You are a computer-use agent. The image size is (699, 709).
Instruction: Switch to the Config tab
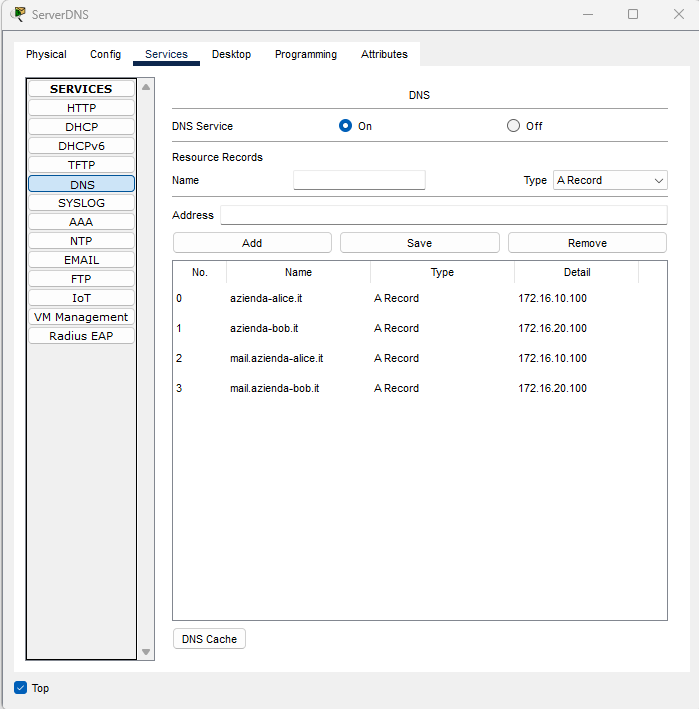pos(105,54)
